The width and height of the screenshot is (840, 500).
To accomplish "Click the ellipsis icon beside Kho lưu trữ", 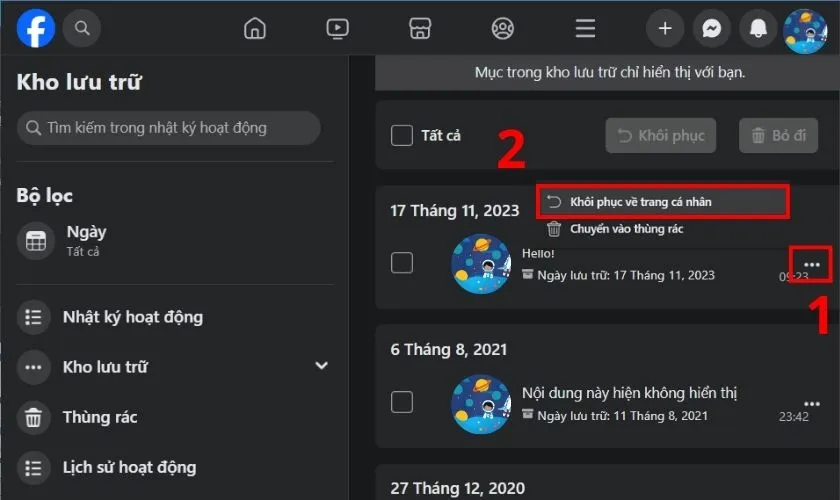I will pos(33,367).
